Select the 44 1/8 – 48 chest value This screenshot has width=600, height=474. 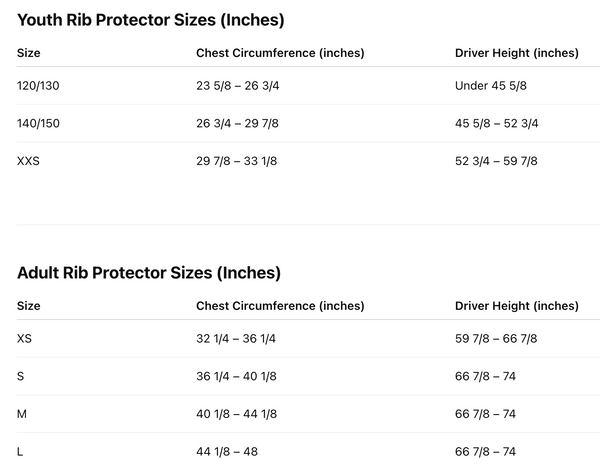pos(227,451)
